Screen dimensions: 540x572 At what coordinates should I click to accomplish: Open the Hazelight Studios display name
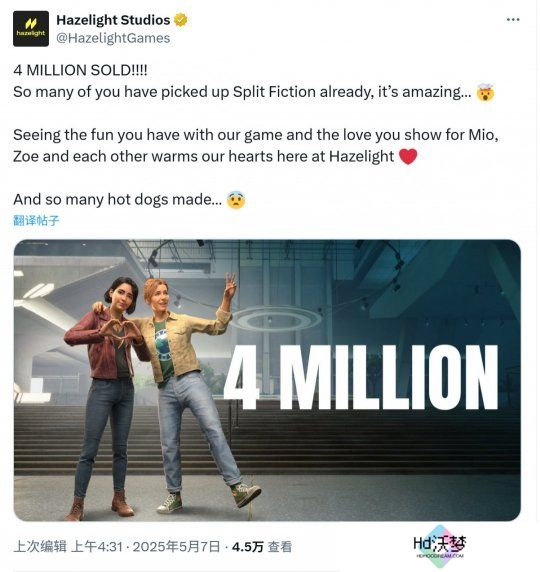pyautogui.click(x=113, y=20)
